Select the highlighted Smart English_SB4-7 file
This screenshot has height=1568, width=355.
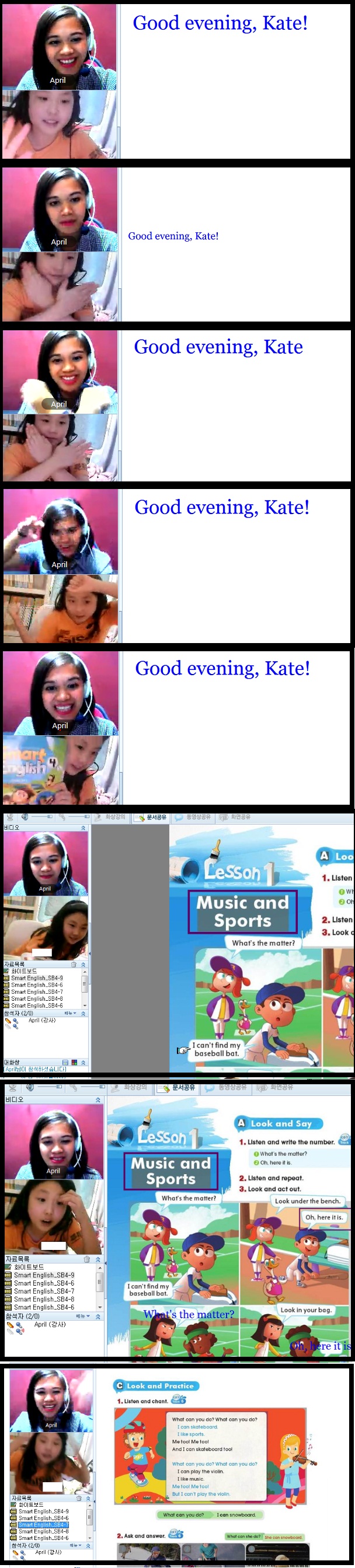(x=43, y=1525)
